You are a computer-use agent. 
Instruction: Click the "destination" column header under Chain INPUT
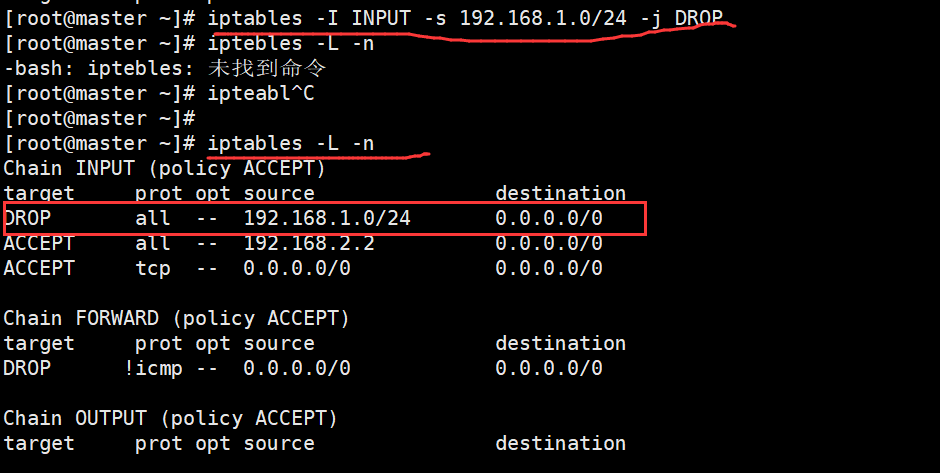560,193
